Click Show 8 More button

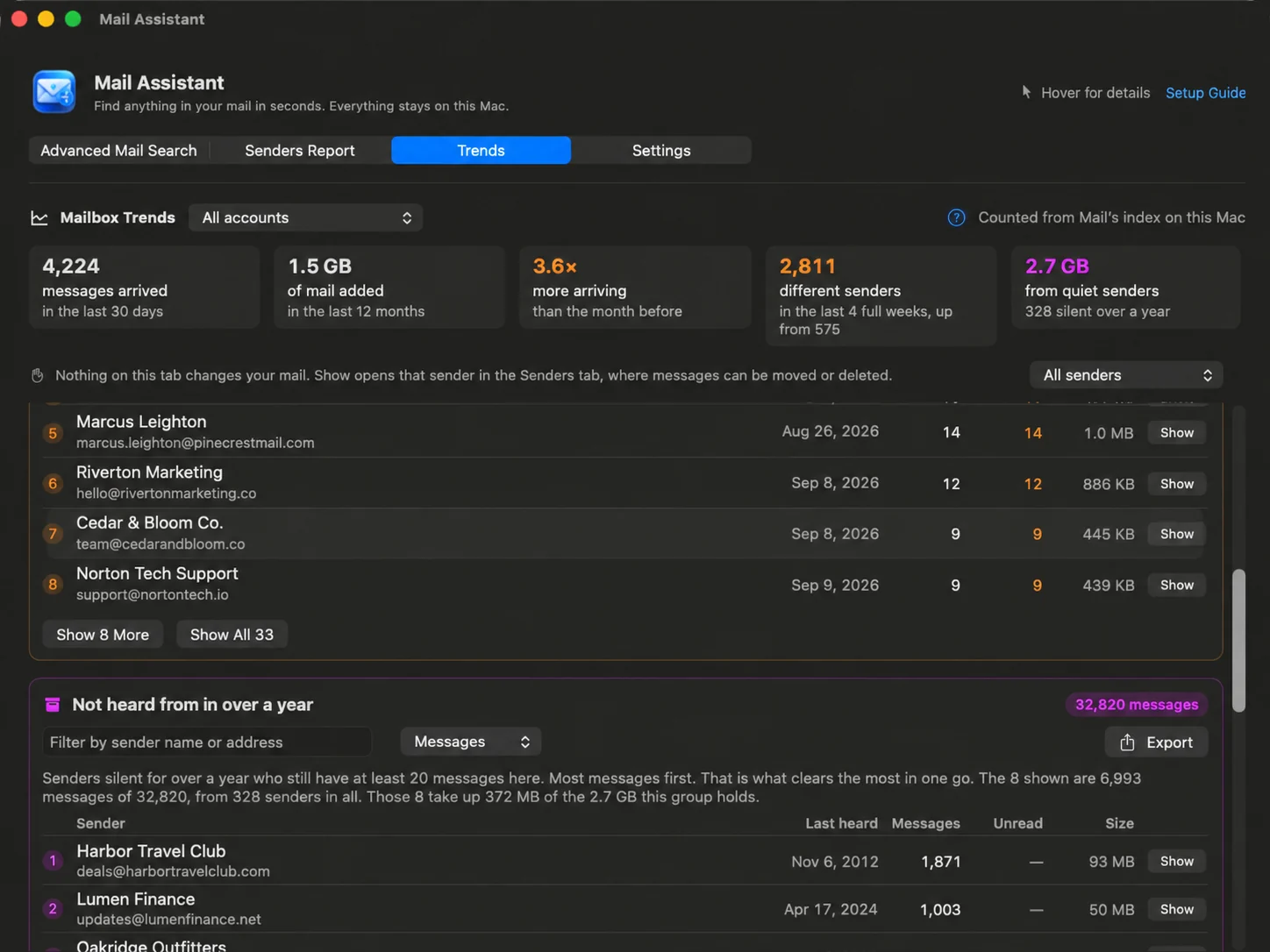[x=103, y=635]
